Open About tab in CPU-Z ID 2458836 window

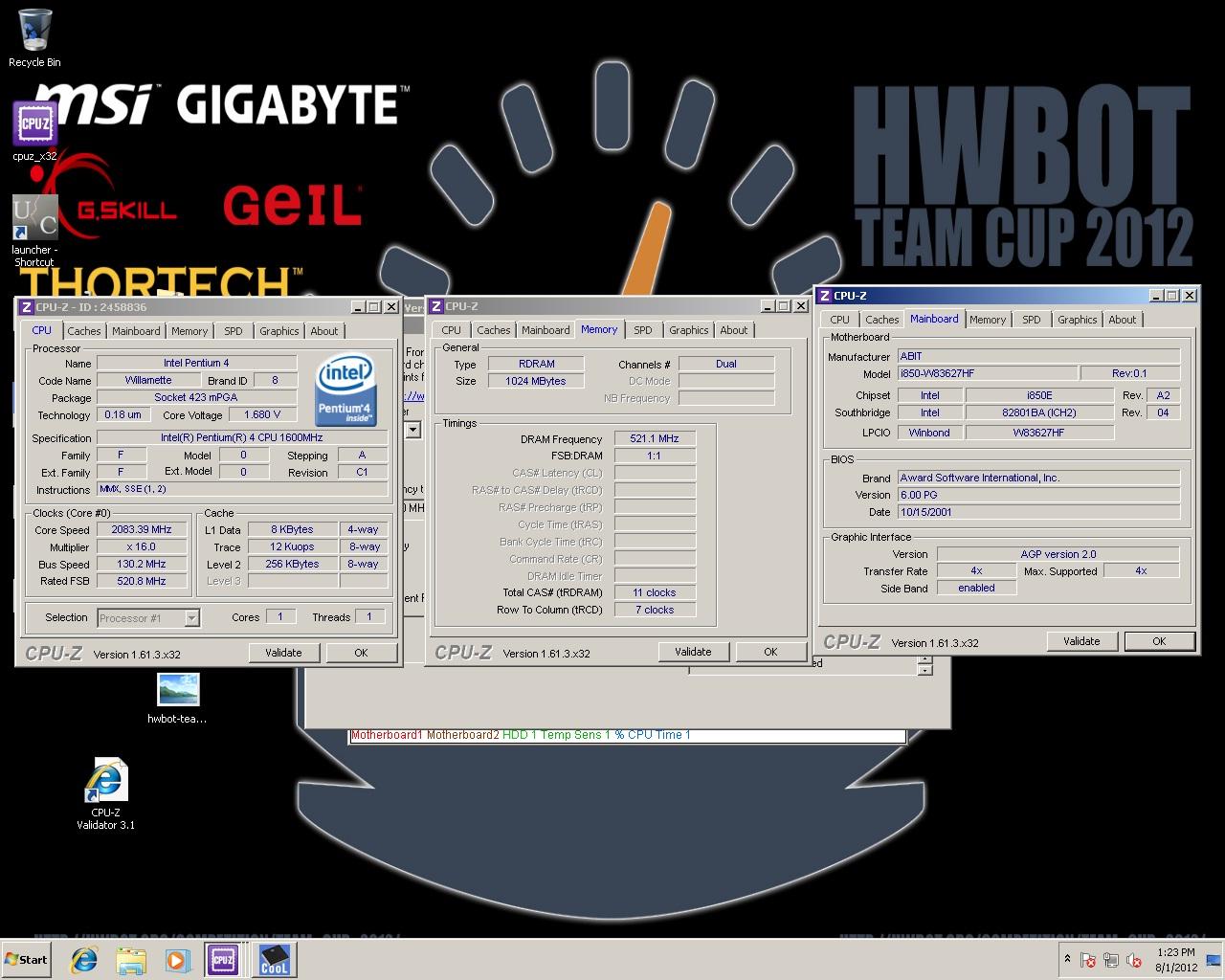(324, 331)
